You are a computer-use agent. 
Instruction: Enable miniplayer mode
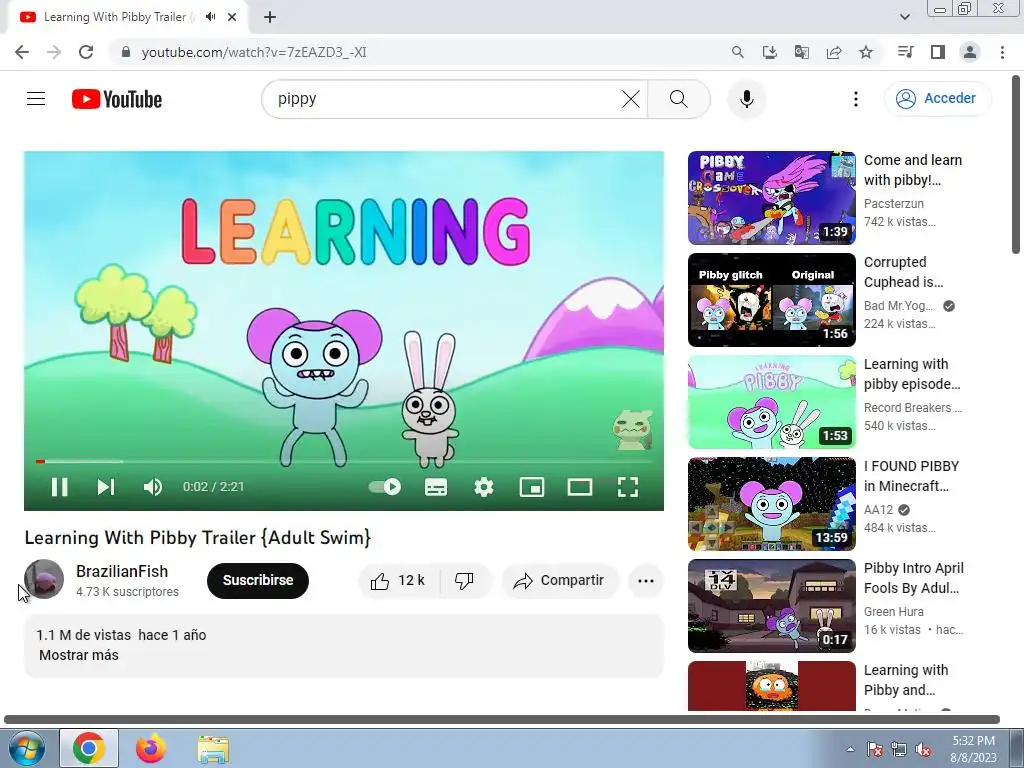532,487
